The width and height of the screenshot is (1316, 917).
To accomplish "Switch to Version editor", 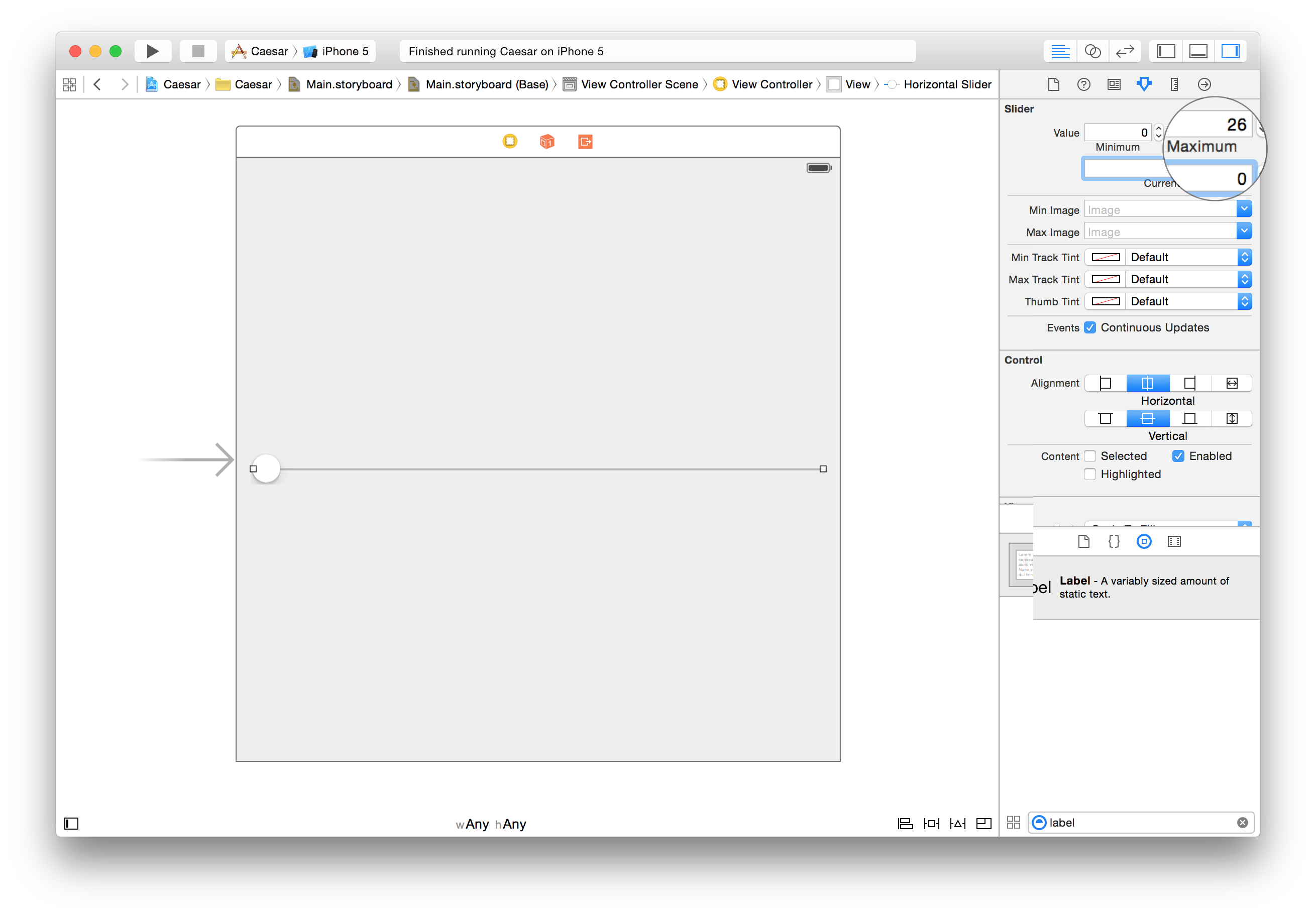I will pos(1125,52).
